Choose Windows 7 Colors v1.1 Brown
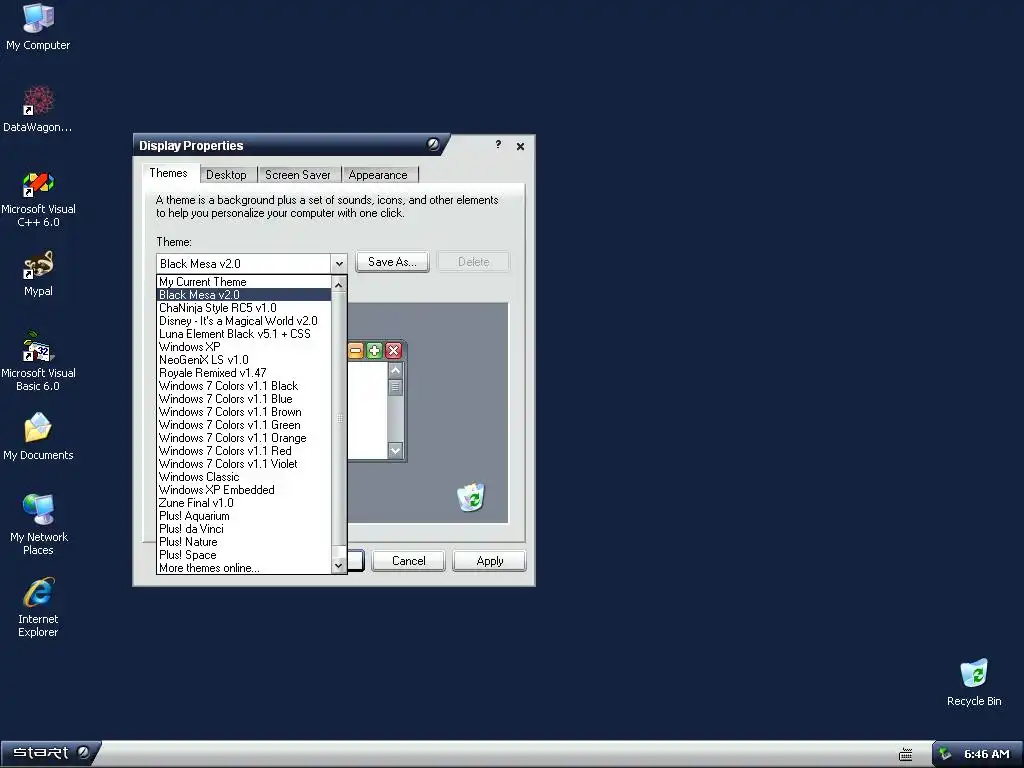The width and height of the screenshot is (1024, 768). (244, 412)
